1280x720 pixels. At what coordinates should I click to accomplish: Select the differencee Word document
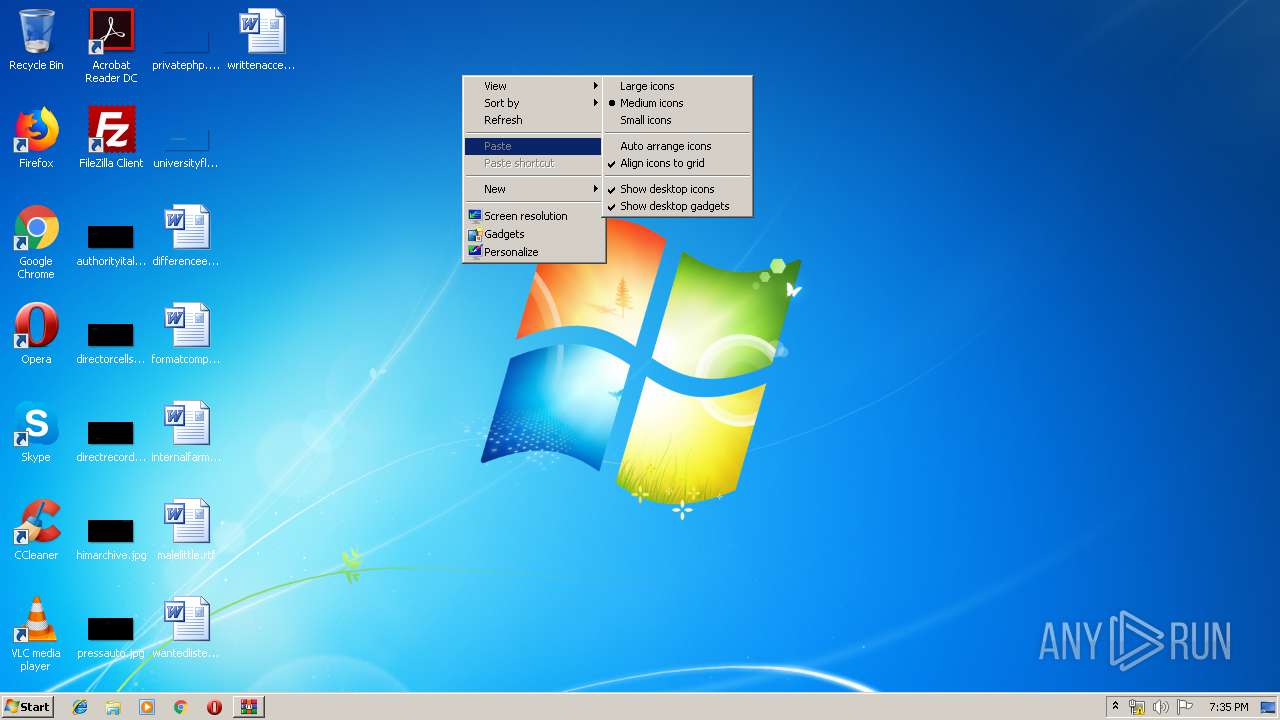[x=186, y=236]
